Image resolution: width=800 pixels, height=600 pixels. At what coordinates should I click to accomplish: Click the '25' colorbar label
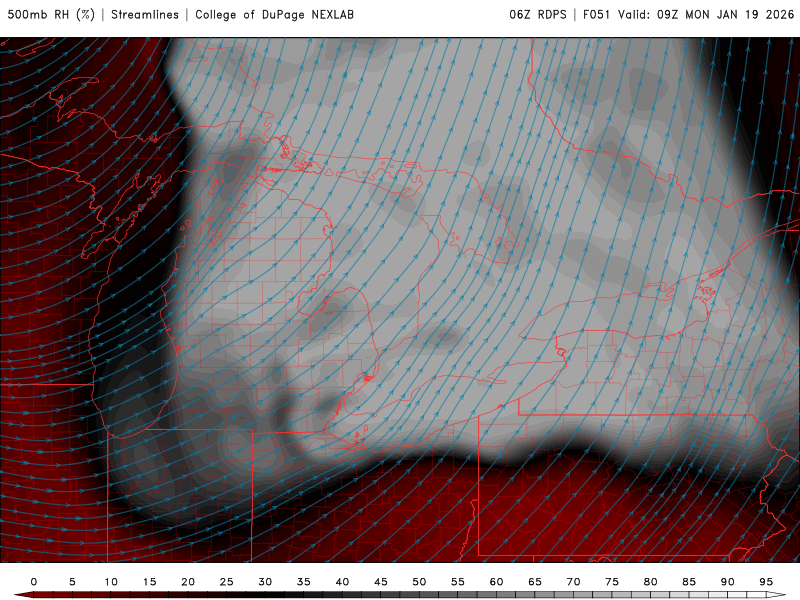[227, 582]
